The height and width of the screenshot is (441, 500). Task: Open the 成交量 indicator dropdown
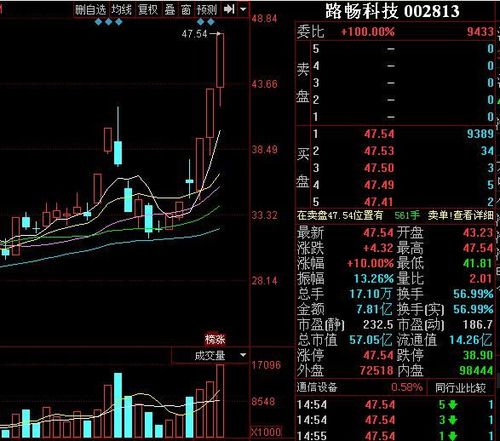pyautogui.click(x=210, y=356)
